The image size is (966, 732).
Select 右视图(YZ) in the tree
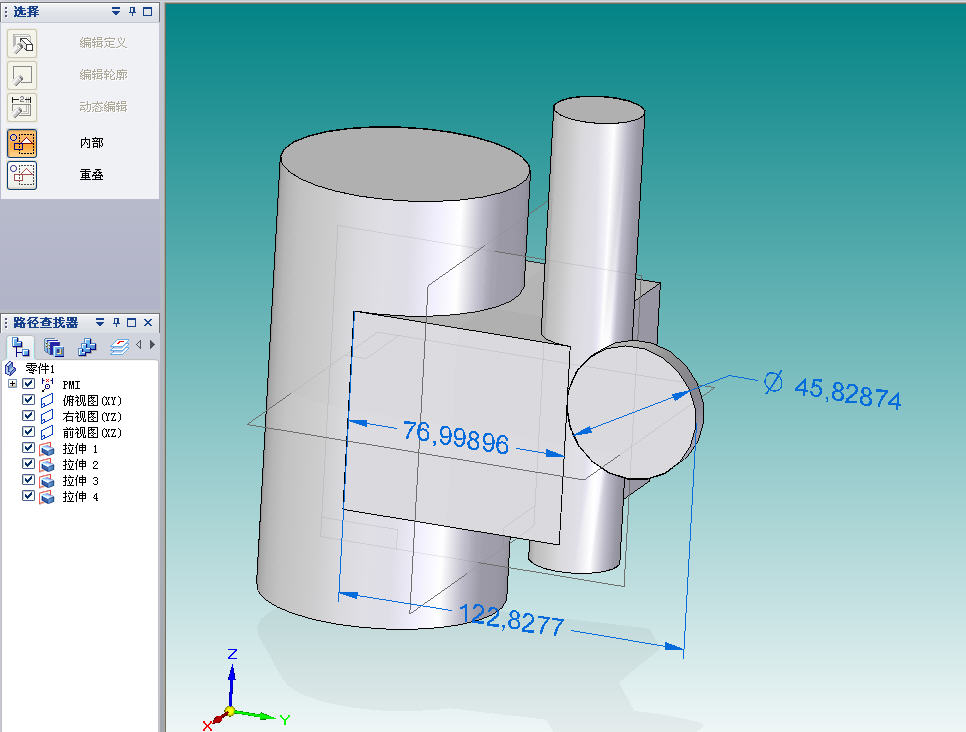[x=92, y=417]
